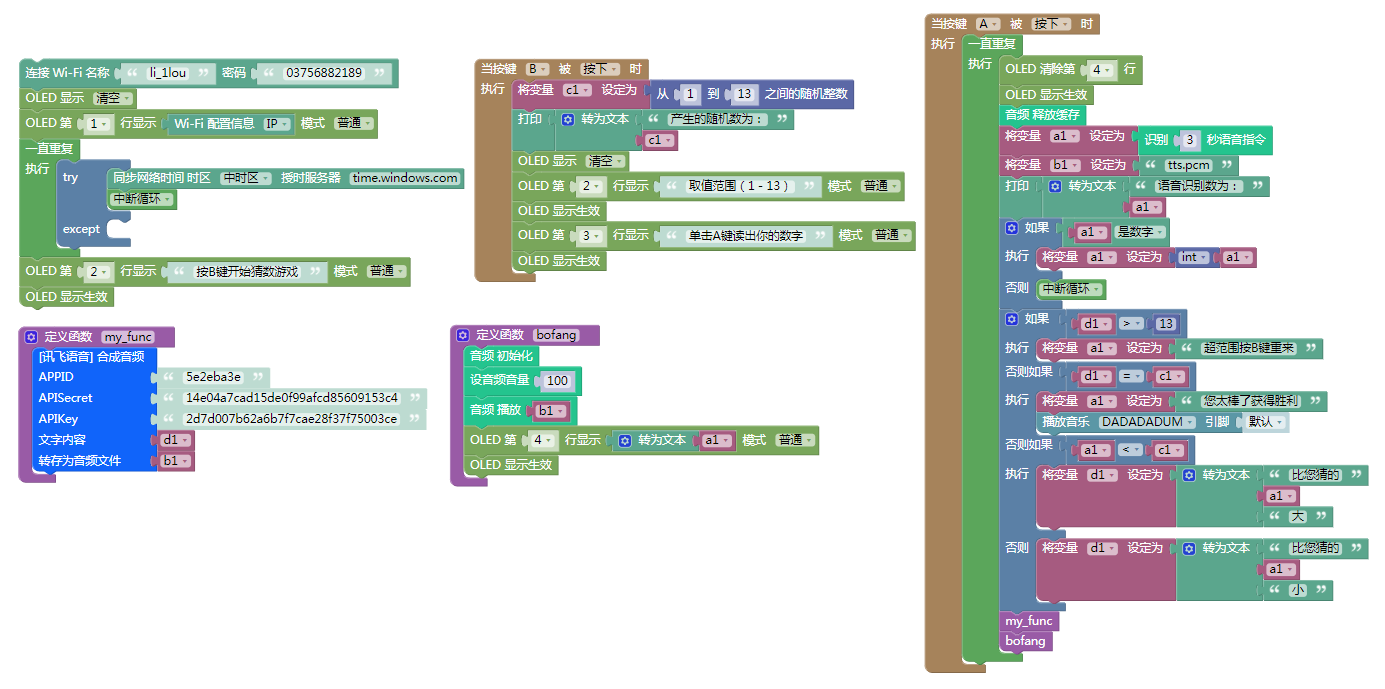Click the tts.pcm text field

1188,165
